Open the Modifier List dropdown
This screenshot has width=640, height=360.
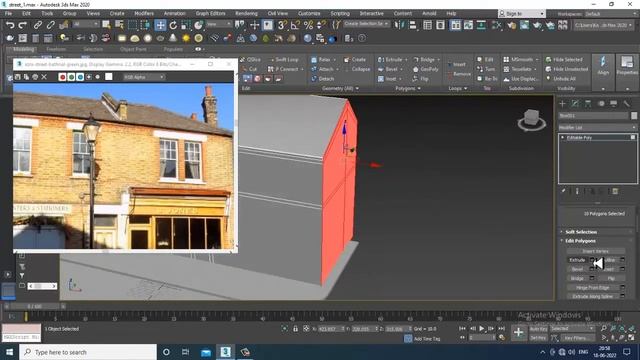pos(598,128)
